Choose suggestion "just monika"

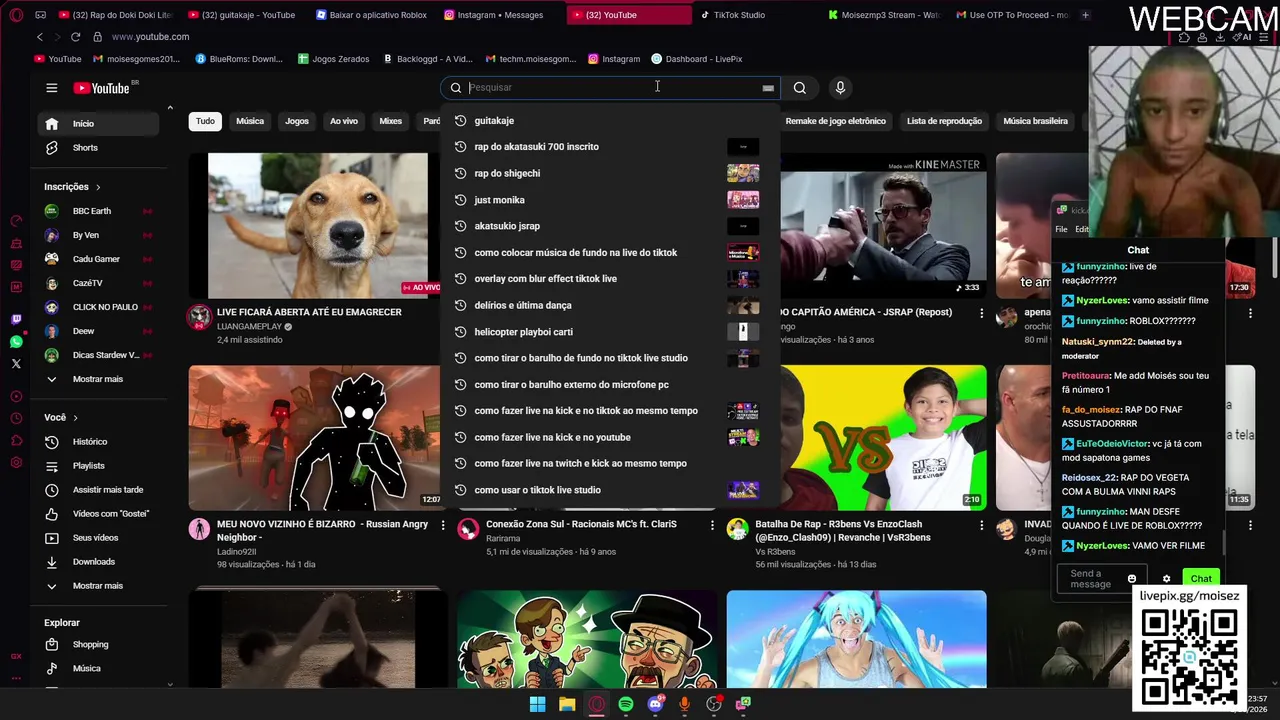pos(610,200)
